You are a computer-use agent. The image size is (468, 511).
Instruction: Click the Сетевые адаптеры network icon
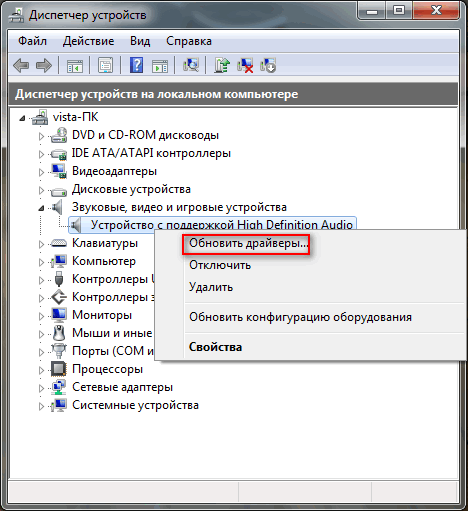(59, 387)
